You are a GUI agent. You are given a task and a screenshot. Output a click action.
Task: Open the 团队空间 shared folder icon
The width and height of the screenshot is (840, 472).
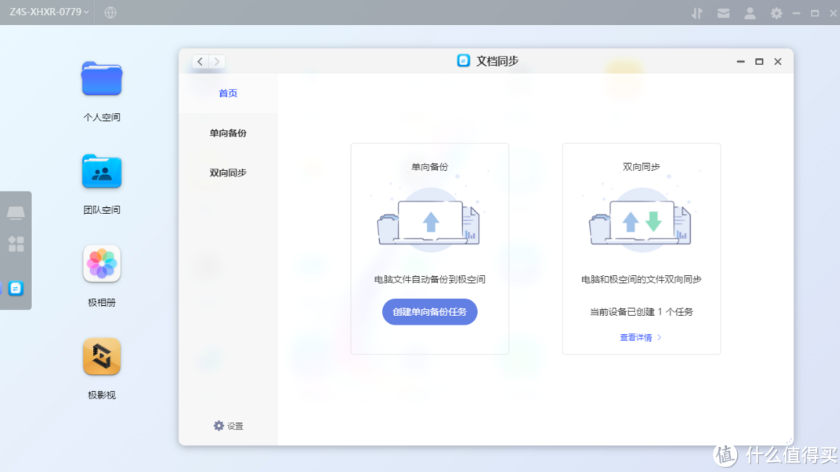(102, 171)
